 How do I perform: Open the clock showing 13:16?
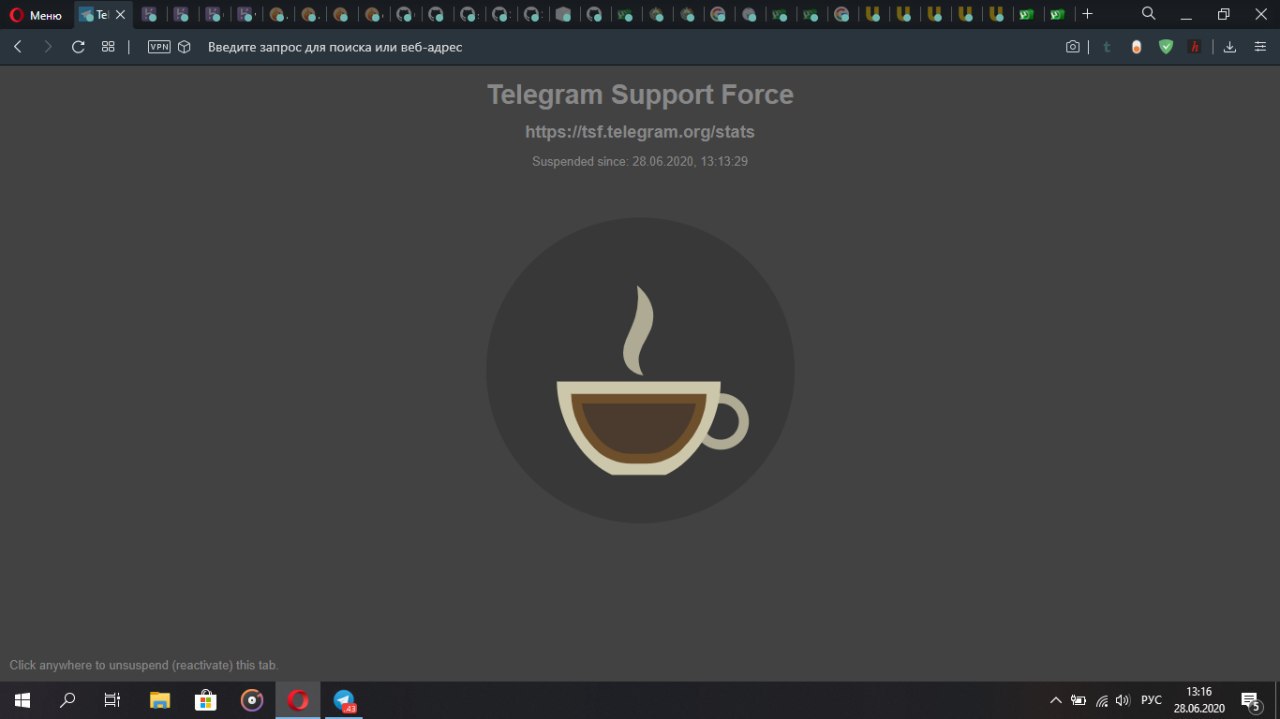coord(1199,700)
